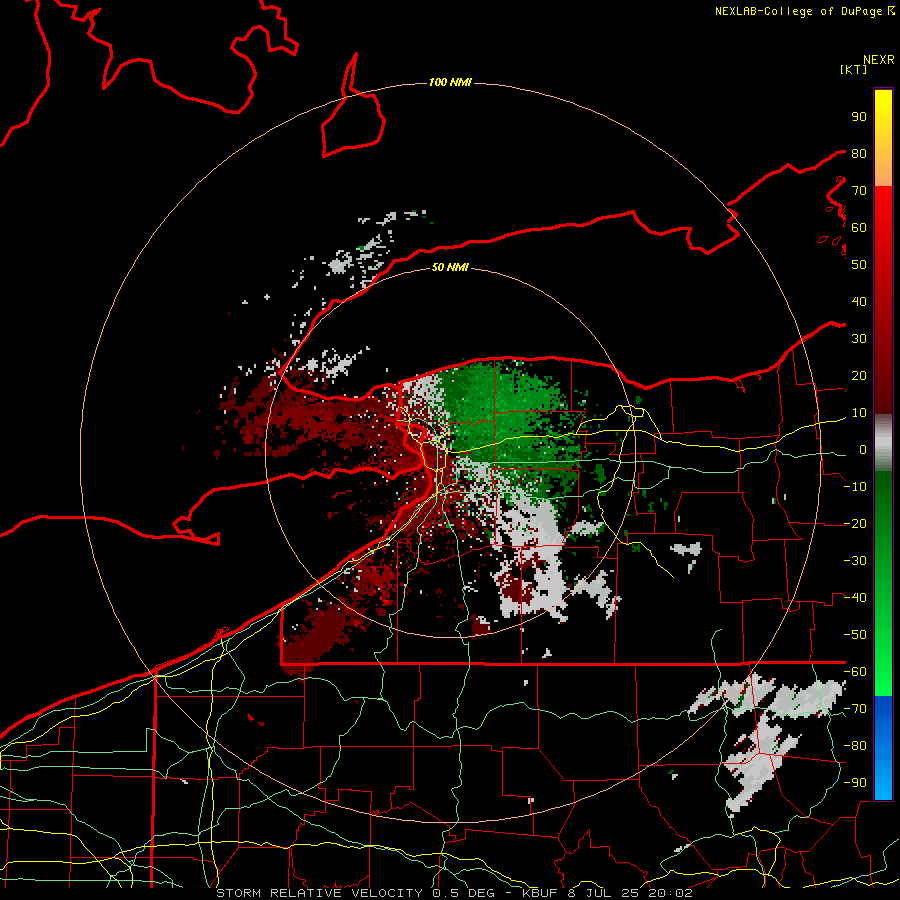The image size is (900, 900).
Task: Click the STORM RELATIVE VELOCITY product title
Action: coord(320,893)
